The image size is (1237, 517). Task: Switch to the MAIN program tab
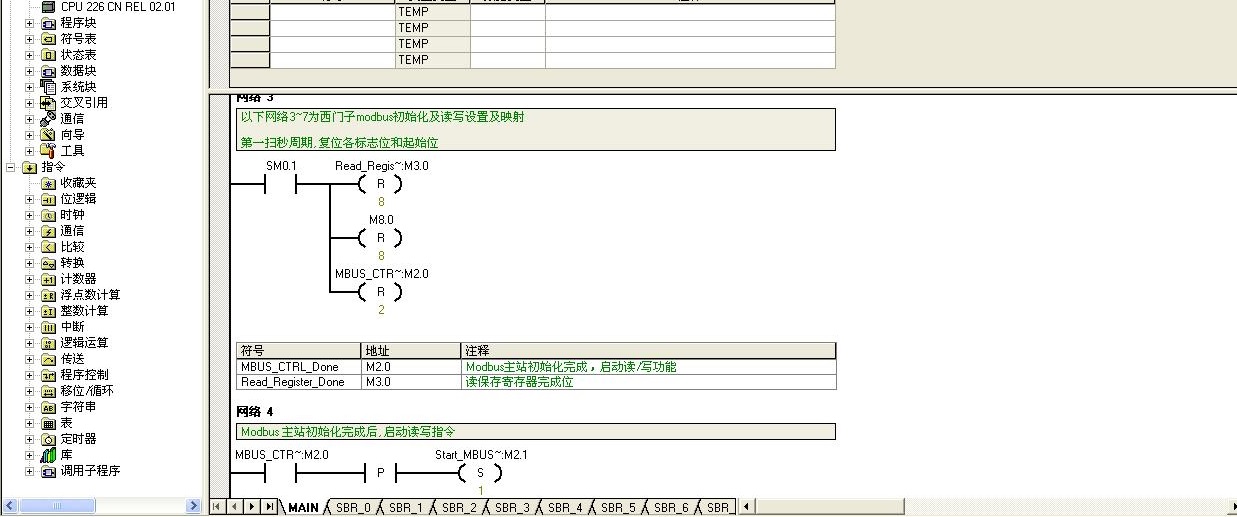click(x=302, y=507)
